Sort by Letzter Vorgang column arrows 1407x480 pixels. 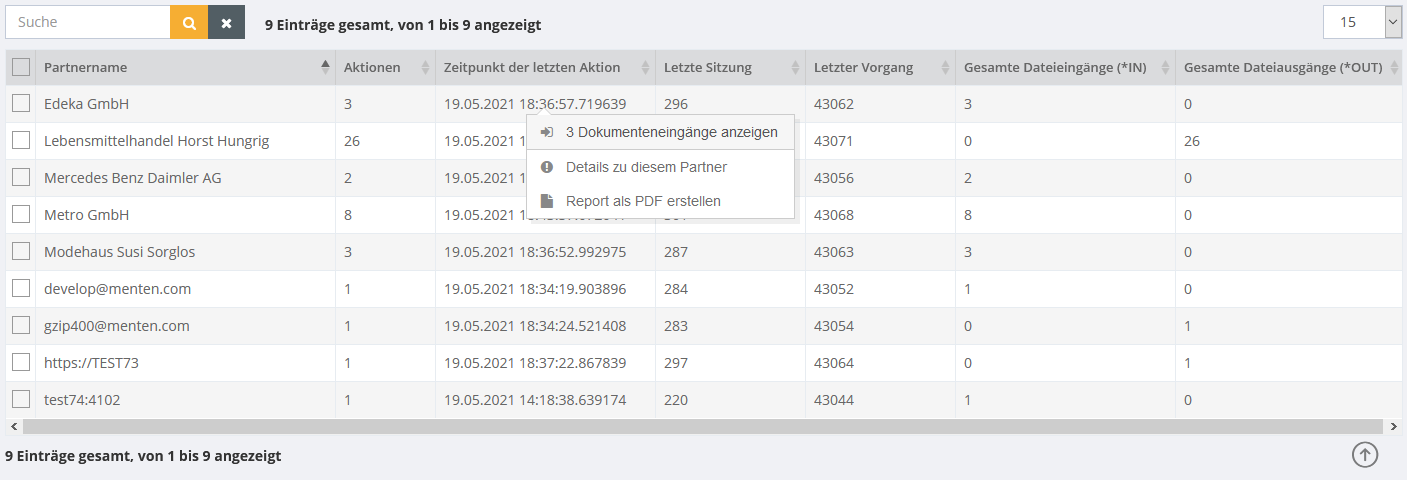point(945,67)
